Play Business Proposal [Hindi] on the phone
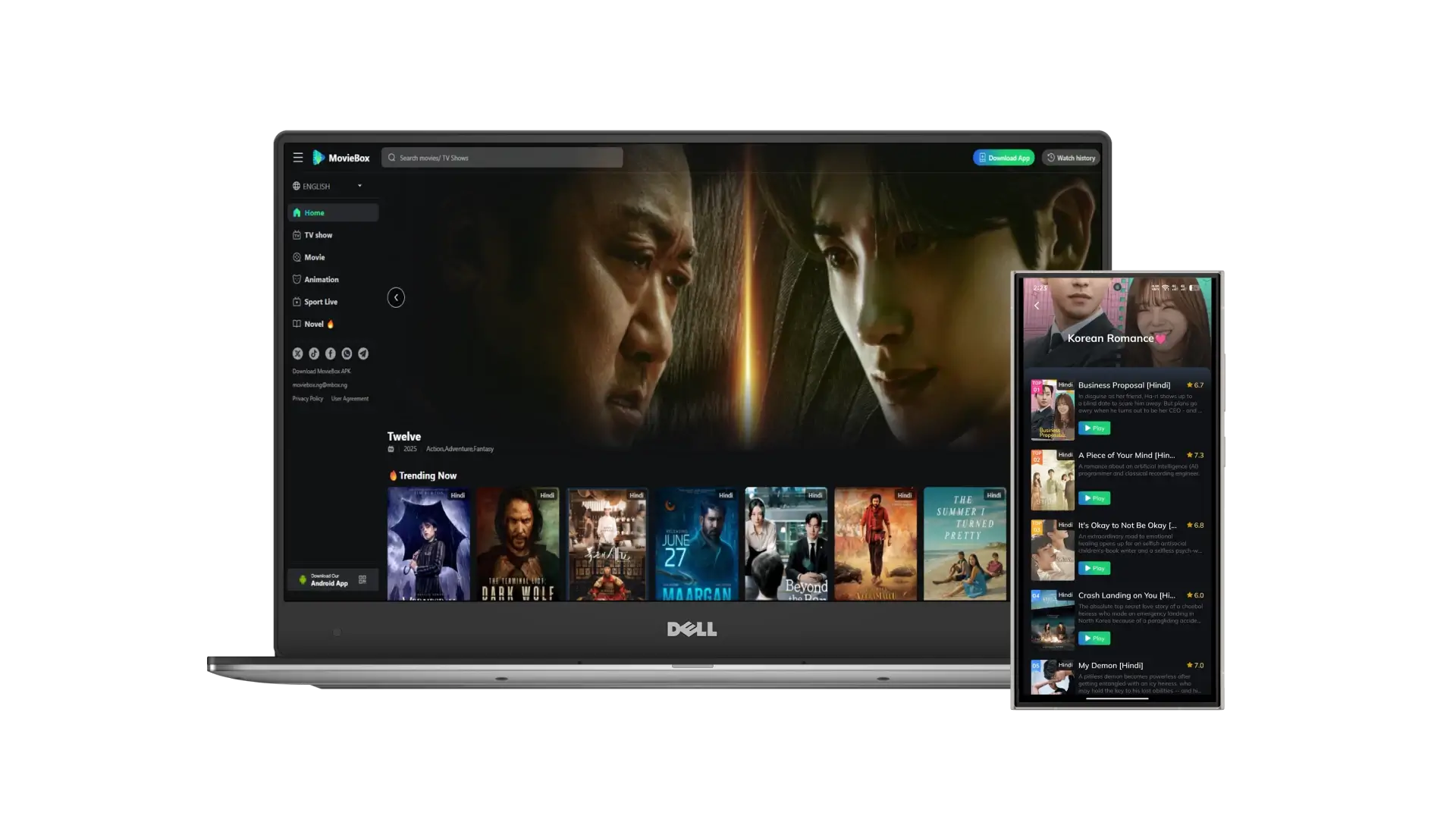Image resolution: width=1456 pixels, height=819 pixels. (x=1094, y=428)
